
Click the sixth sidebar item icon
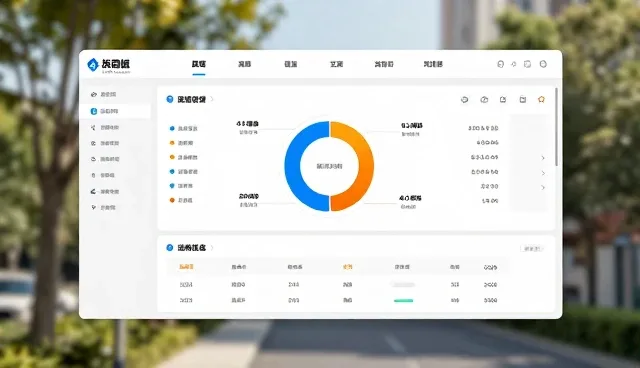pyautogui.click(x=93, y=175)
